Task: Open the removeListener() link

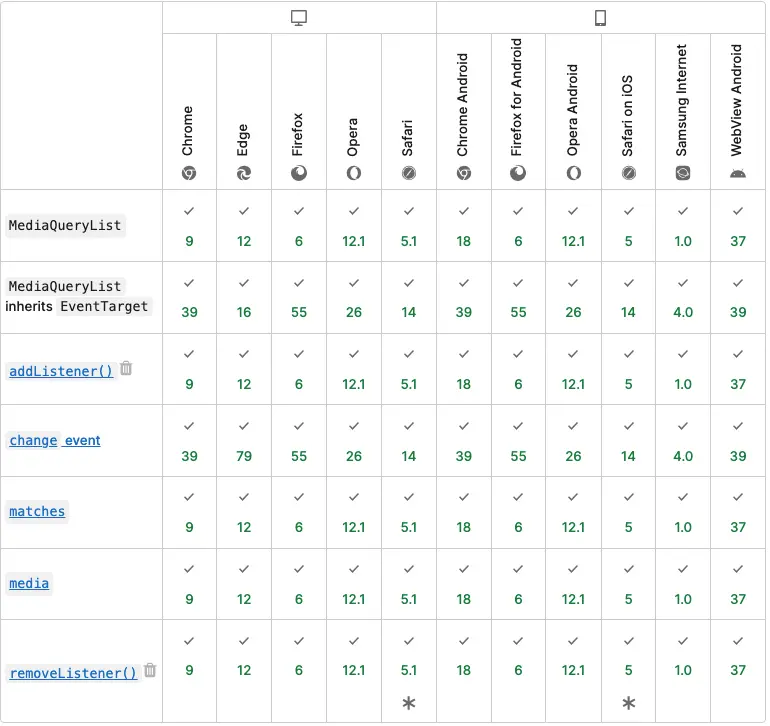Action: click(73, 673)
